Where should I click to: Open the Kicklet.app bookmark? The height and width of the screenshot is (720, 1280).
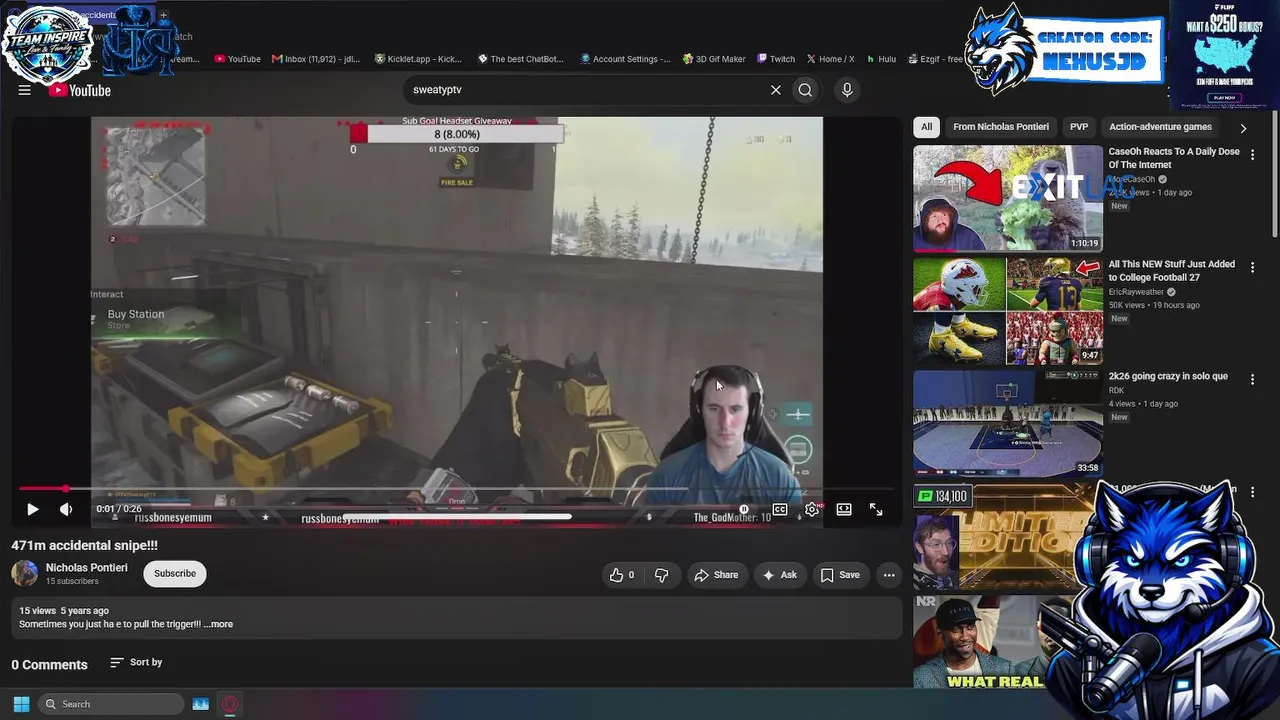tap(418, 59)
